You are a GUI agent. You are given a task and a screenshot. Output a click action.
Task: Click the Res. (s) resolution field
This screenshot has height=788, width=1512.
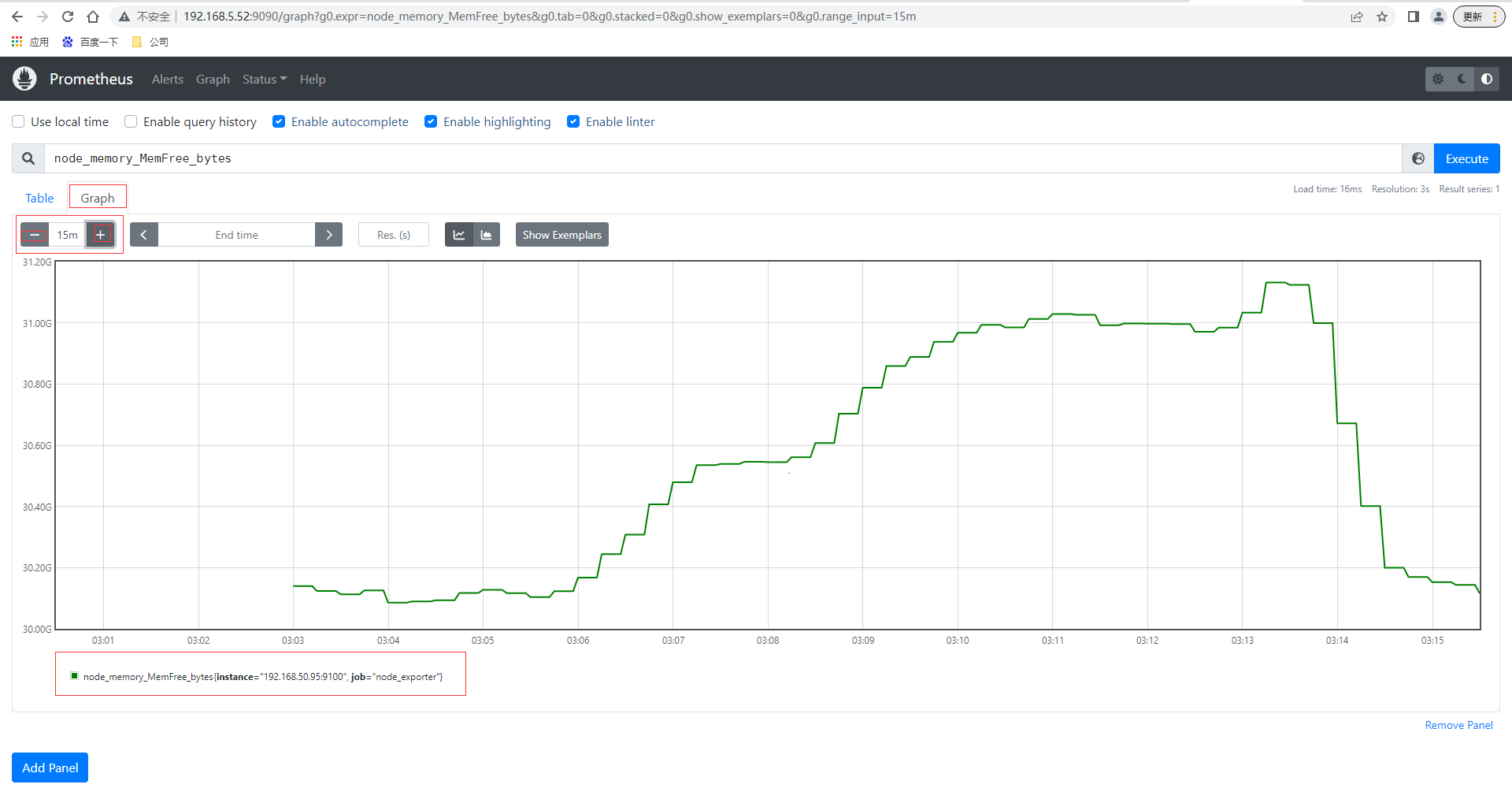point(394,235)
